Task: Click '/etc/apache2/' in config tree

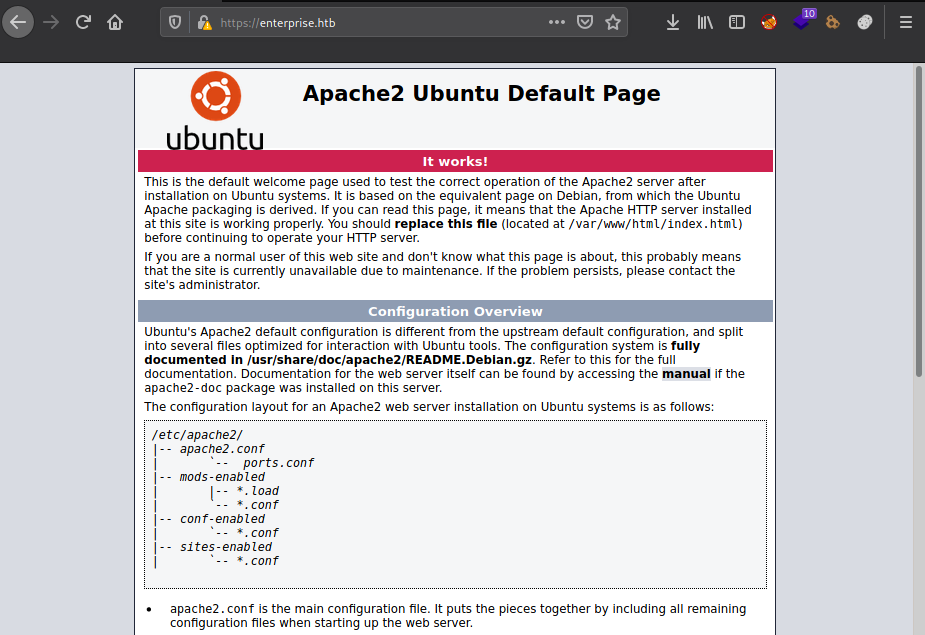Action: [x=197, y=435]
